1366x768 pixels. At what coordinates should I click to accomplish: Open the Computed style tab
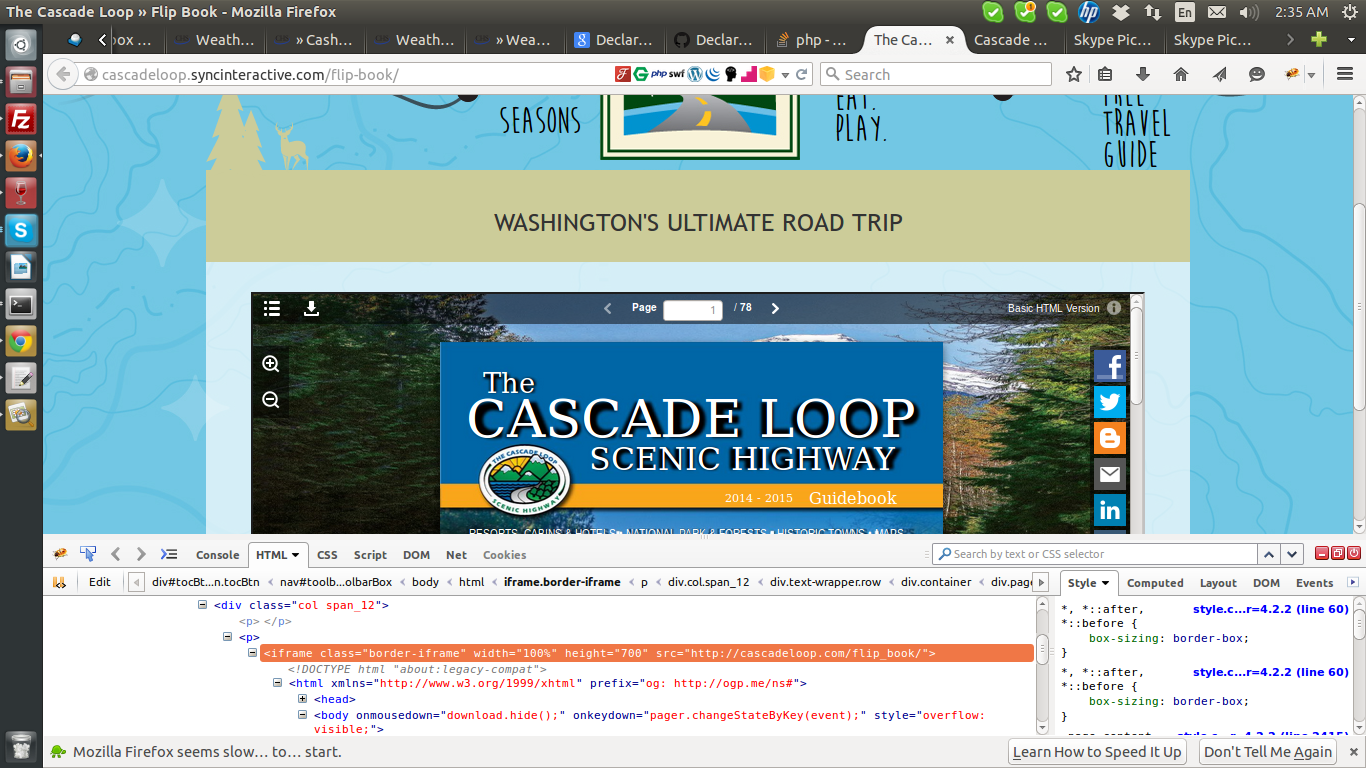tap(1155, 583)
